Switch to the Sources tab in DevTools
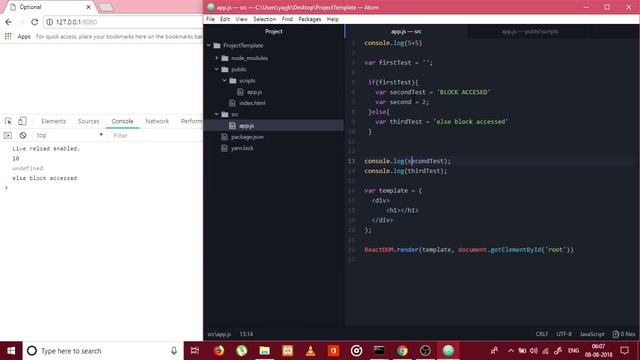 point(89,121)
